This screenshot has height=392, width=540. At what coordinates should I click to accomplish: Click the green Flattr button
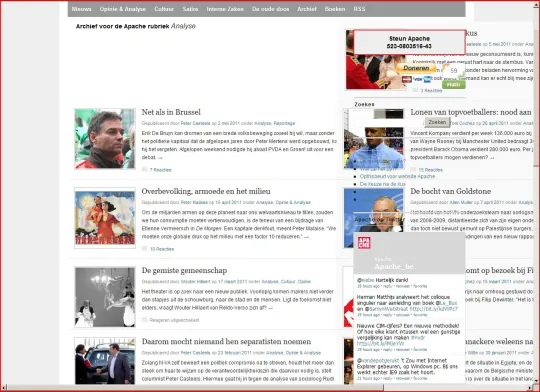click(454, 84)
